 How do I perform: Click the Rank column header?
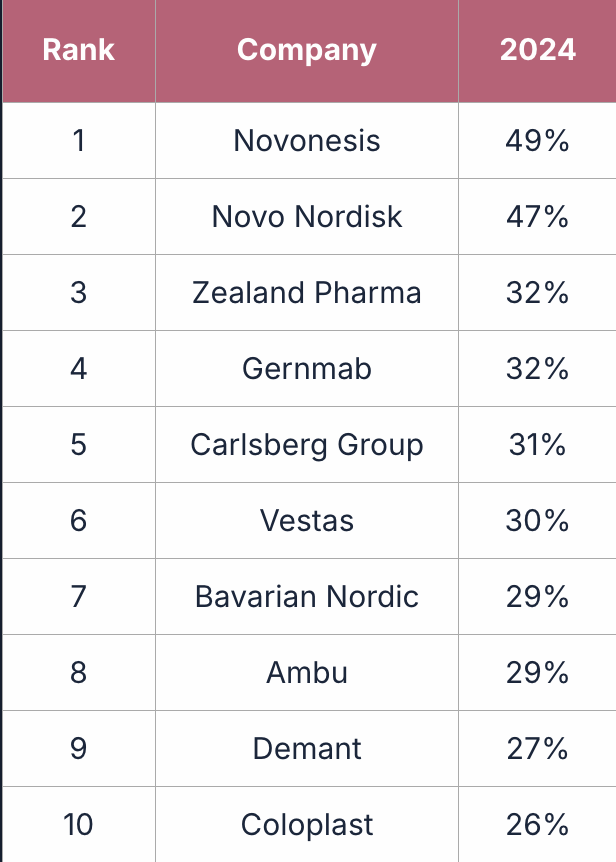(78, 50)
